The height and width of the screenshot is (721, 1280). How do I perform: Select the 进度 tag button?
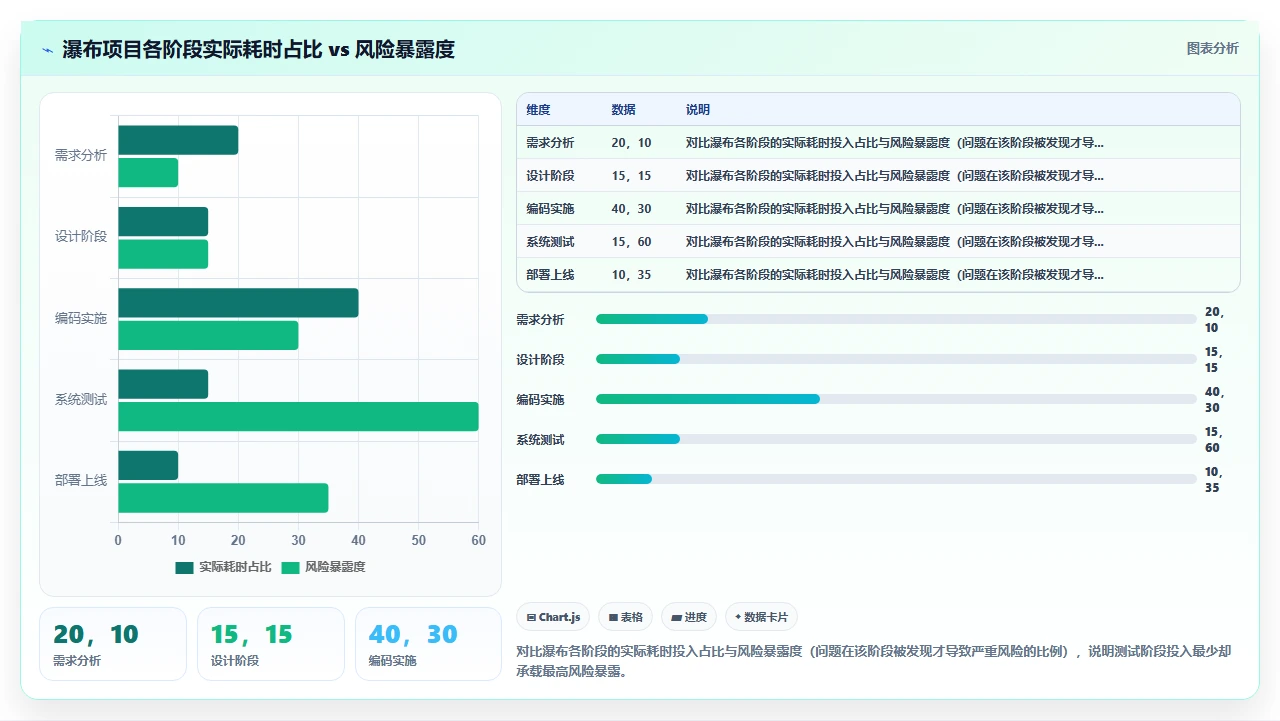coord(689,617)
